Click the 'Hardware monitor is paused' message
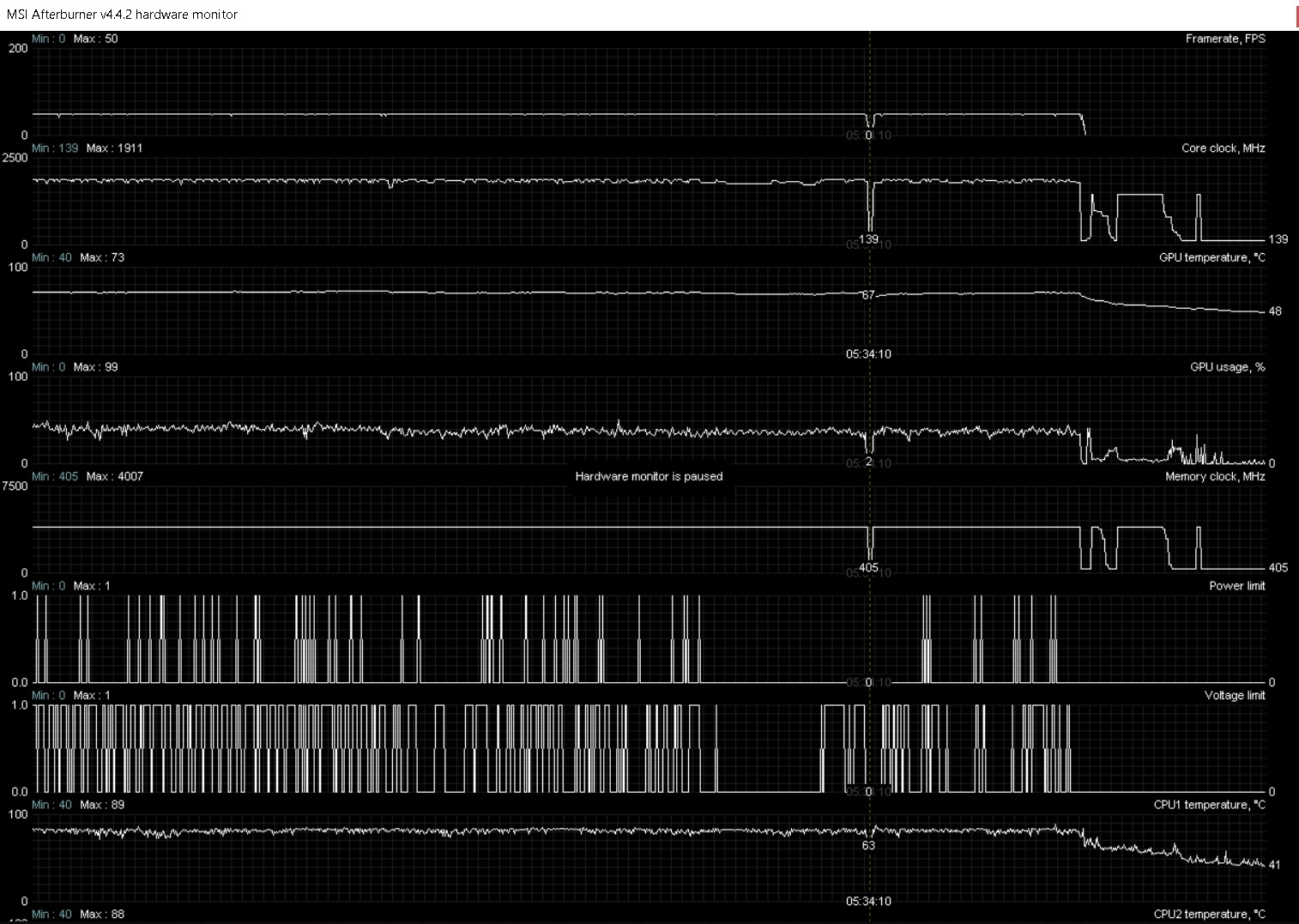The width and height of the screenshot is (1299, 924). 649,476
